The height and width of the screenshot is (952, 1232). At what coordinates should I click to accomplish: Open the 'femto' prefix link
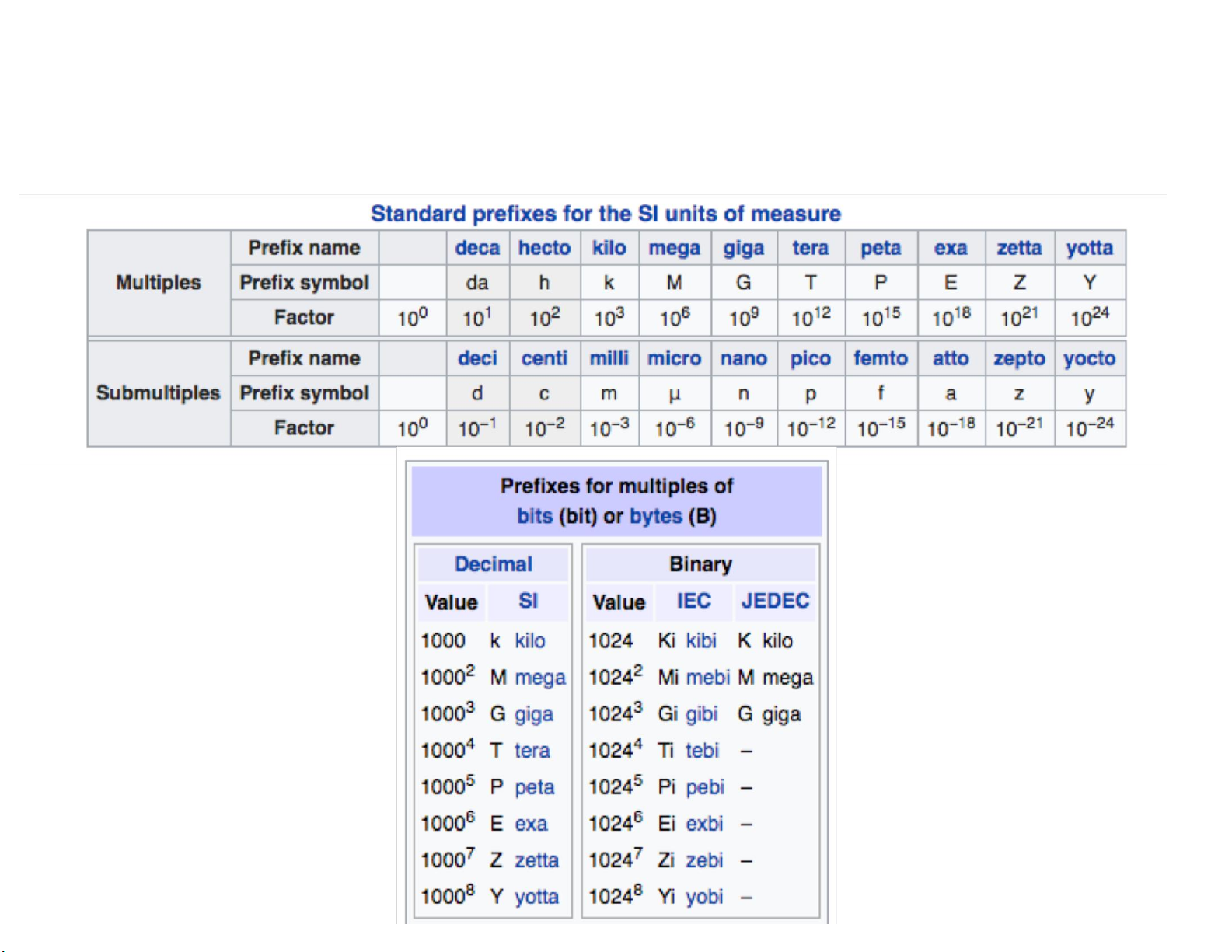pyautogui.click(x=880, y=358)
